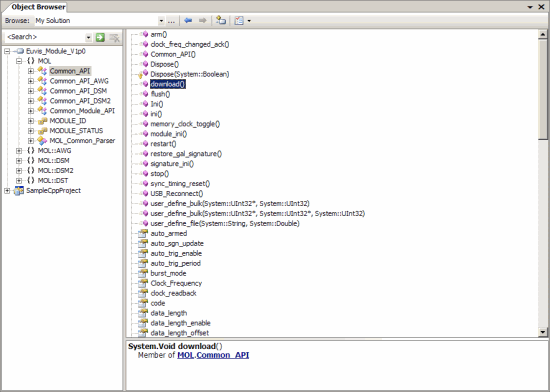The height and width of the screenshot is (392, 550).
Task: Select the USB_Reconnect() method
Action: click(177, 194)
